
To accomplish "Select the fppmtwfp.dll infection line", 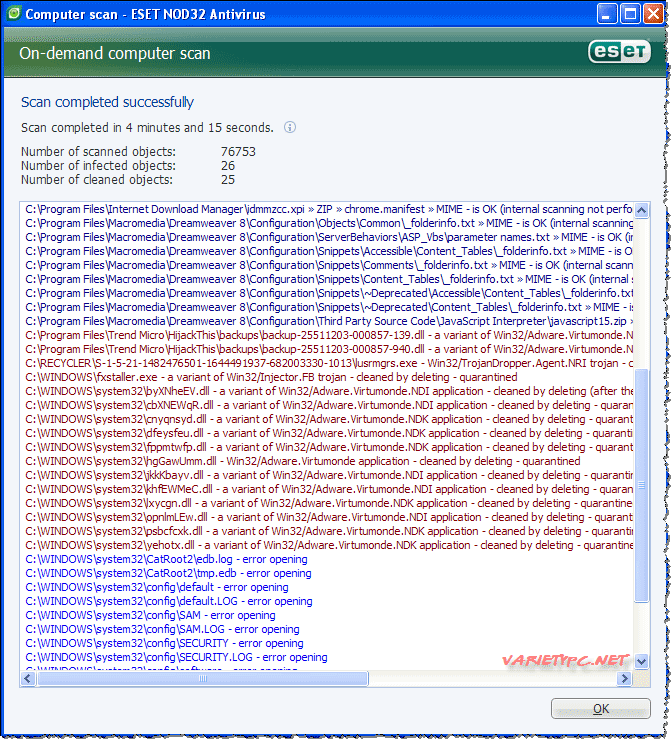I will click(328, 447).
